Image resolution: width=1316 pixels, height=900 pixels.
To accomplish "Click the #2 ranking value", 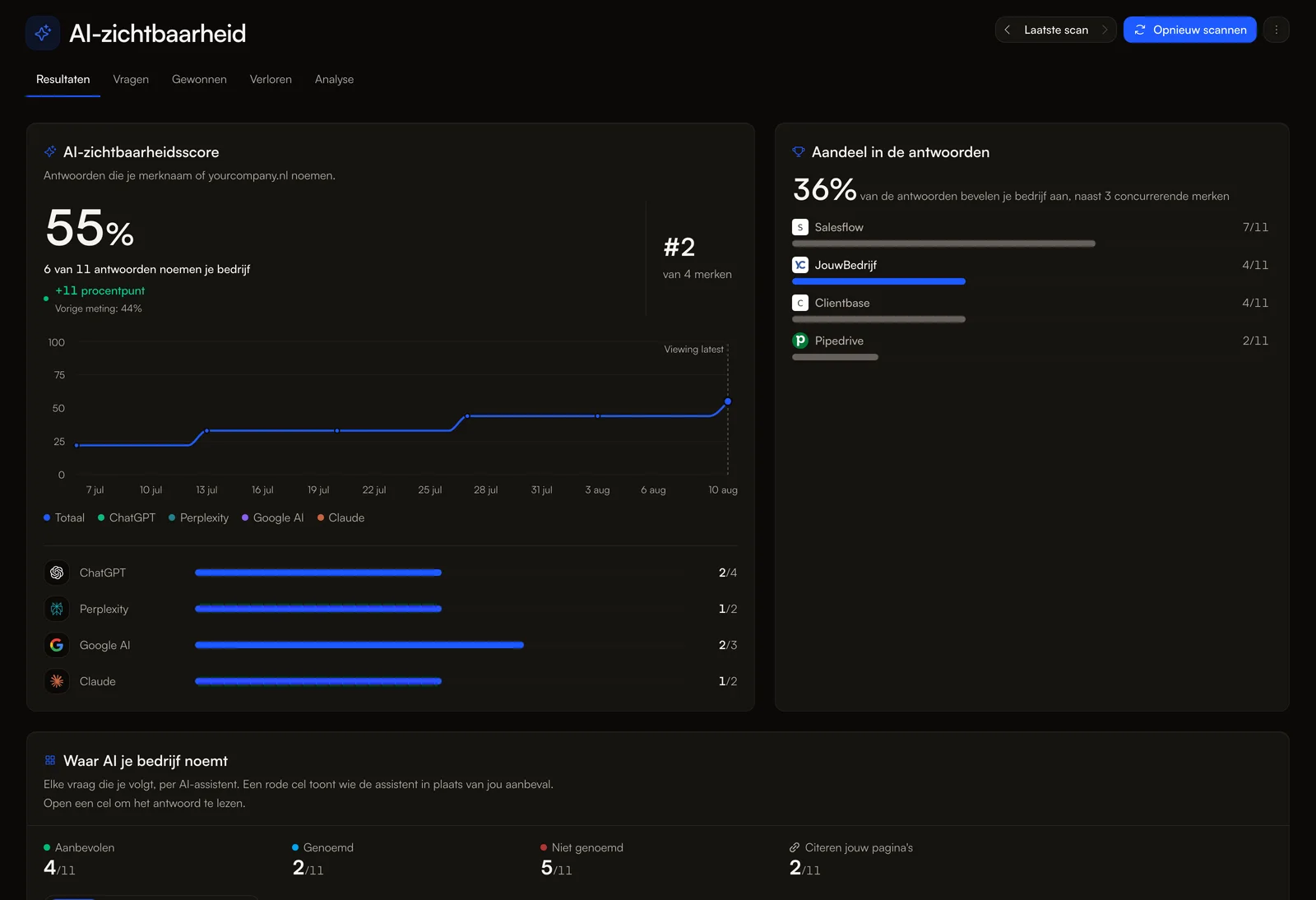I will coord(679,247).
